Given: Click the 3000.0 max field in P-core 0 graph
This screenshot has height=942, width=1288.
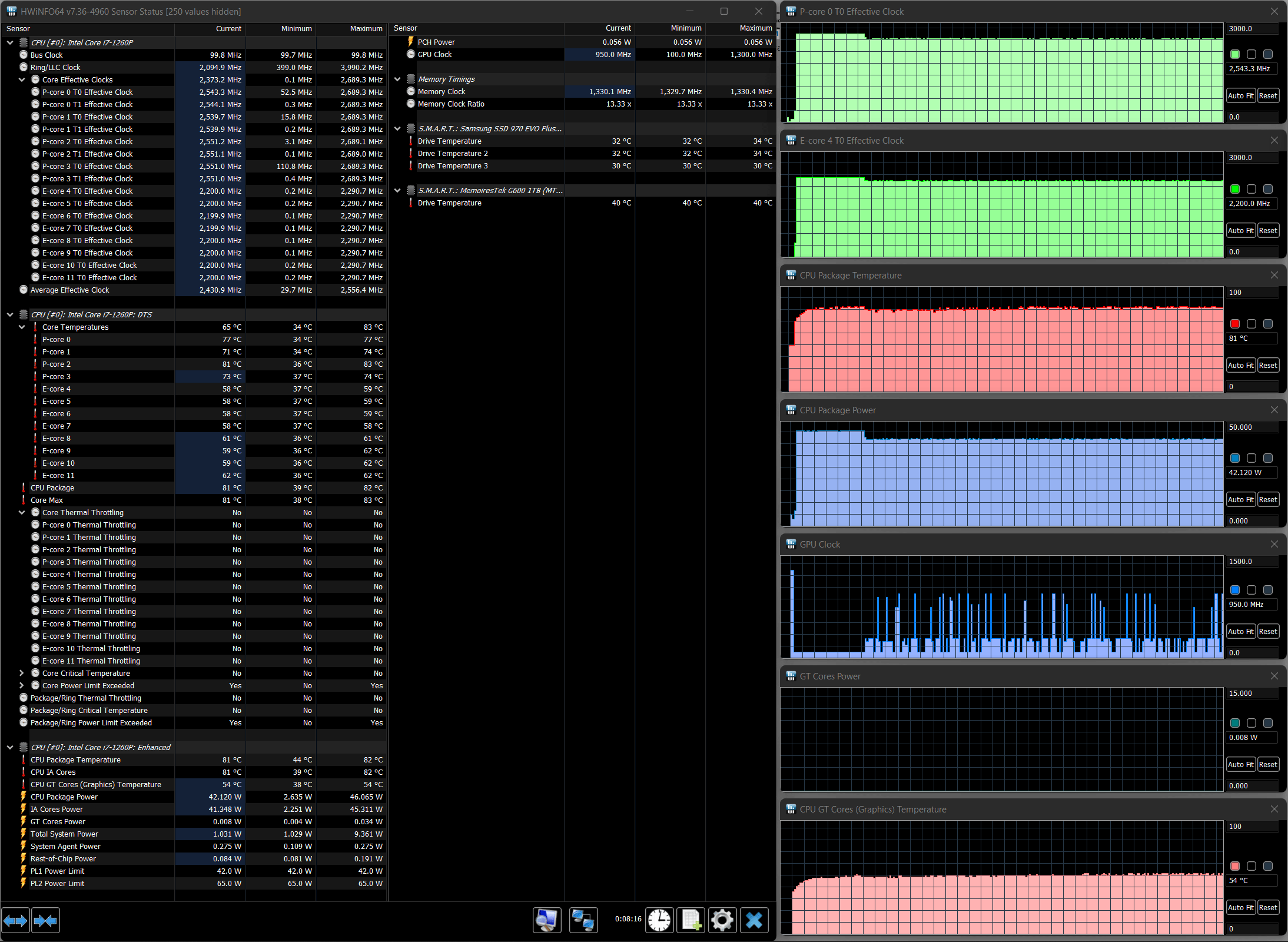Looking at the screenshot, I should [1252, 28].
